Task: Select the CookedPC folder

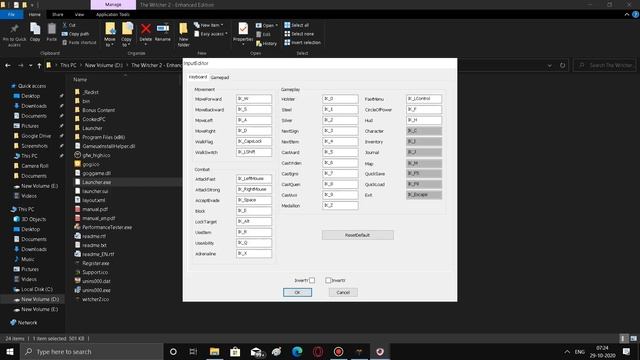Action: [94, 119]
